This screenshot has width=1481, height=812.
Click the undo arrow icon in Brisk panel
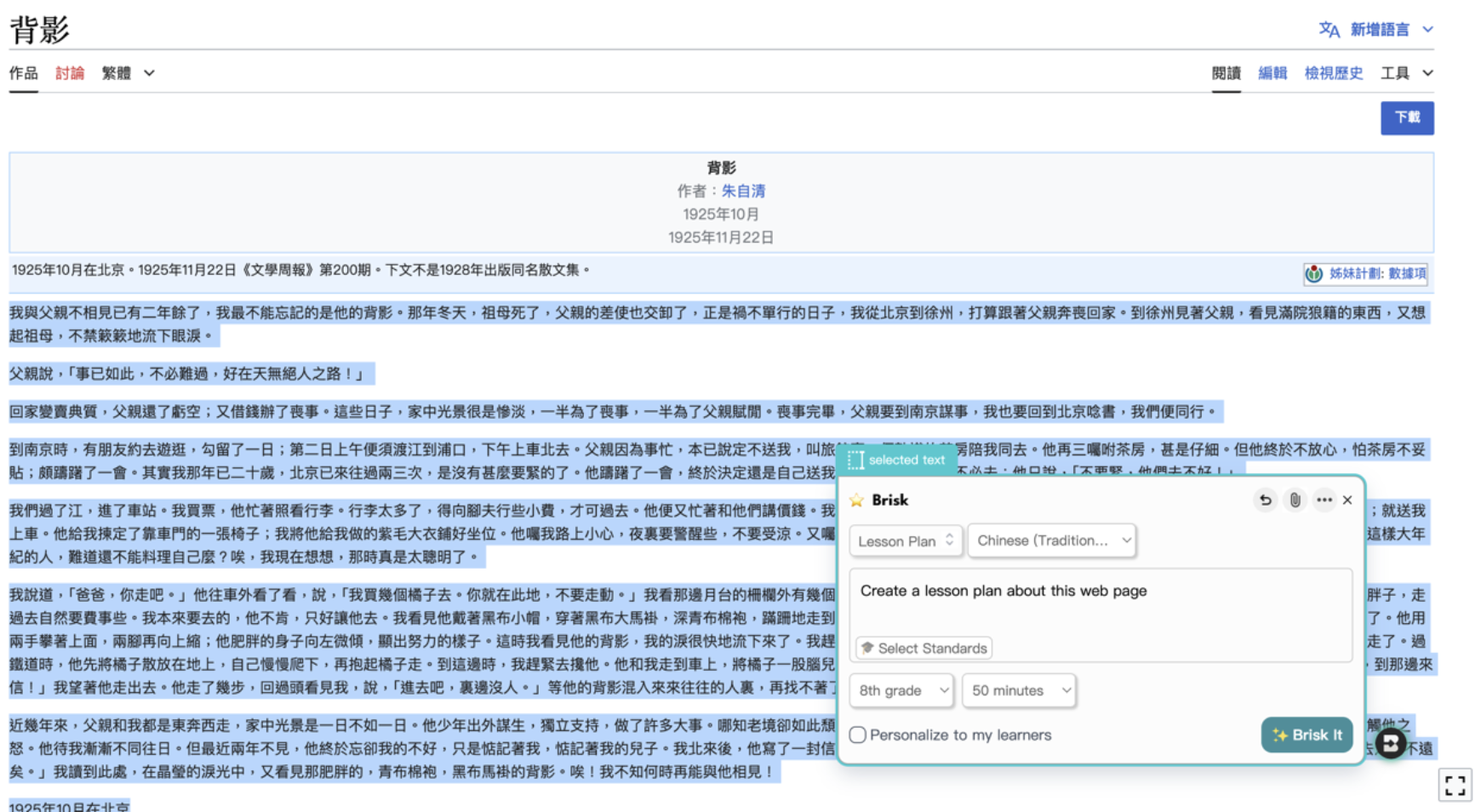click(x=1265, y=500)
